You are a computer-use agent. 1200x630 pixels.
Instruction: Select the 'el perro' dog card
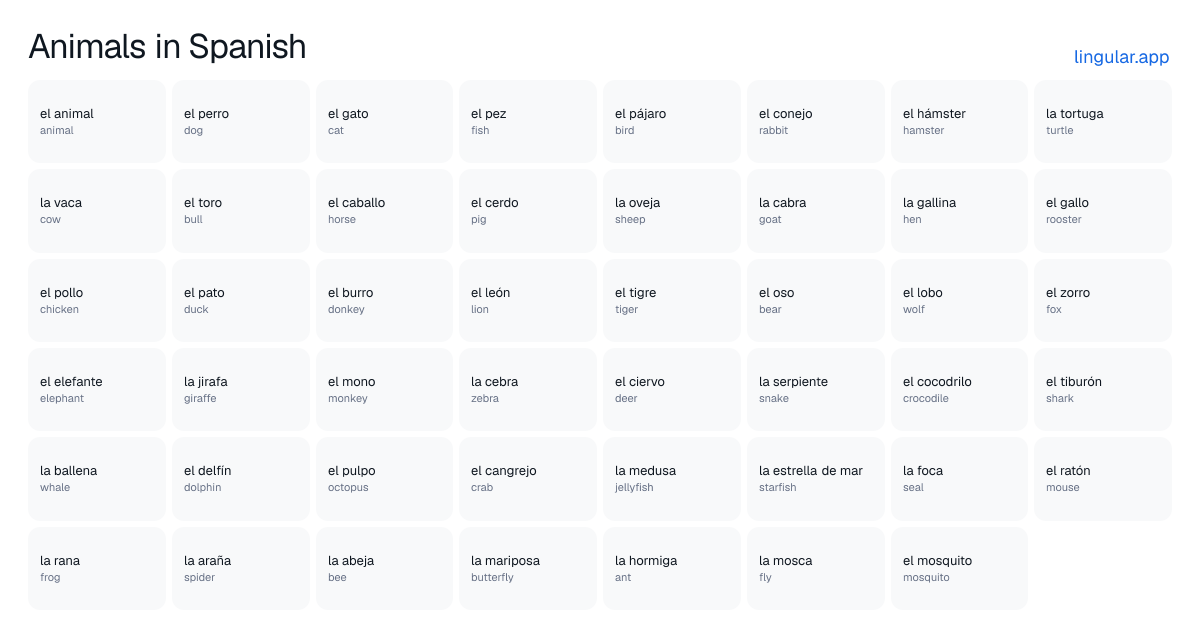(x=241, y=121)
